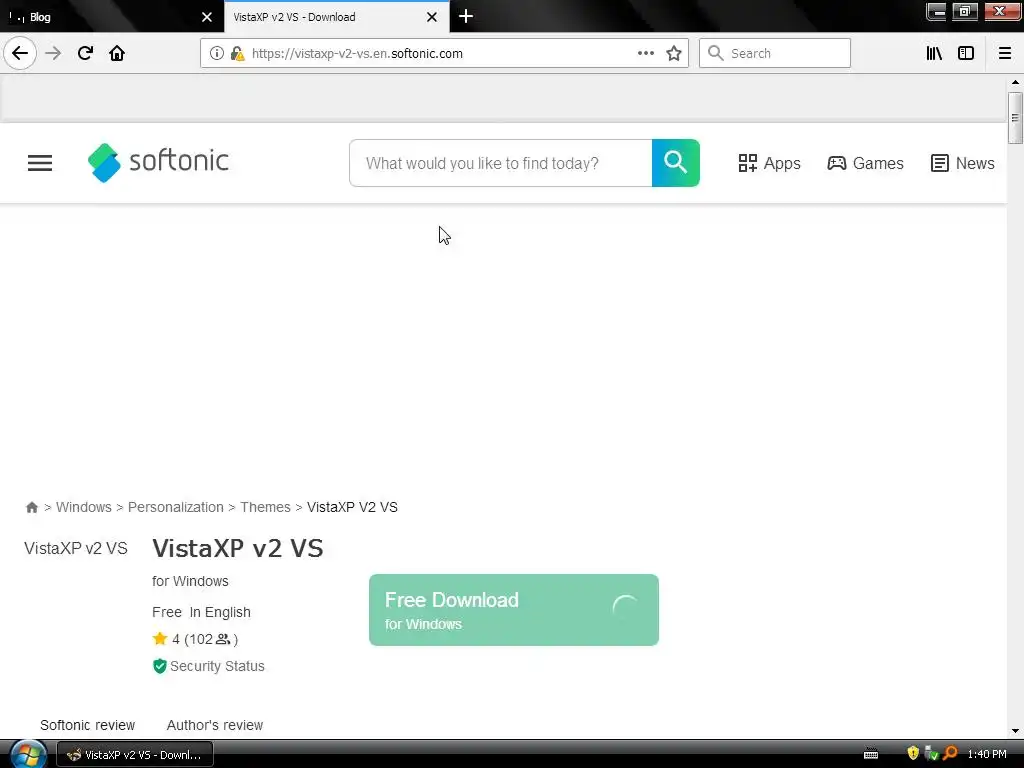Click scrollbar up arrow

click(1015, 82)
